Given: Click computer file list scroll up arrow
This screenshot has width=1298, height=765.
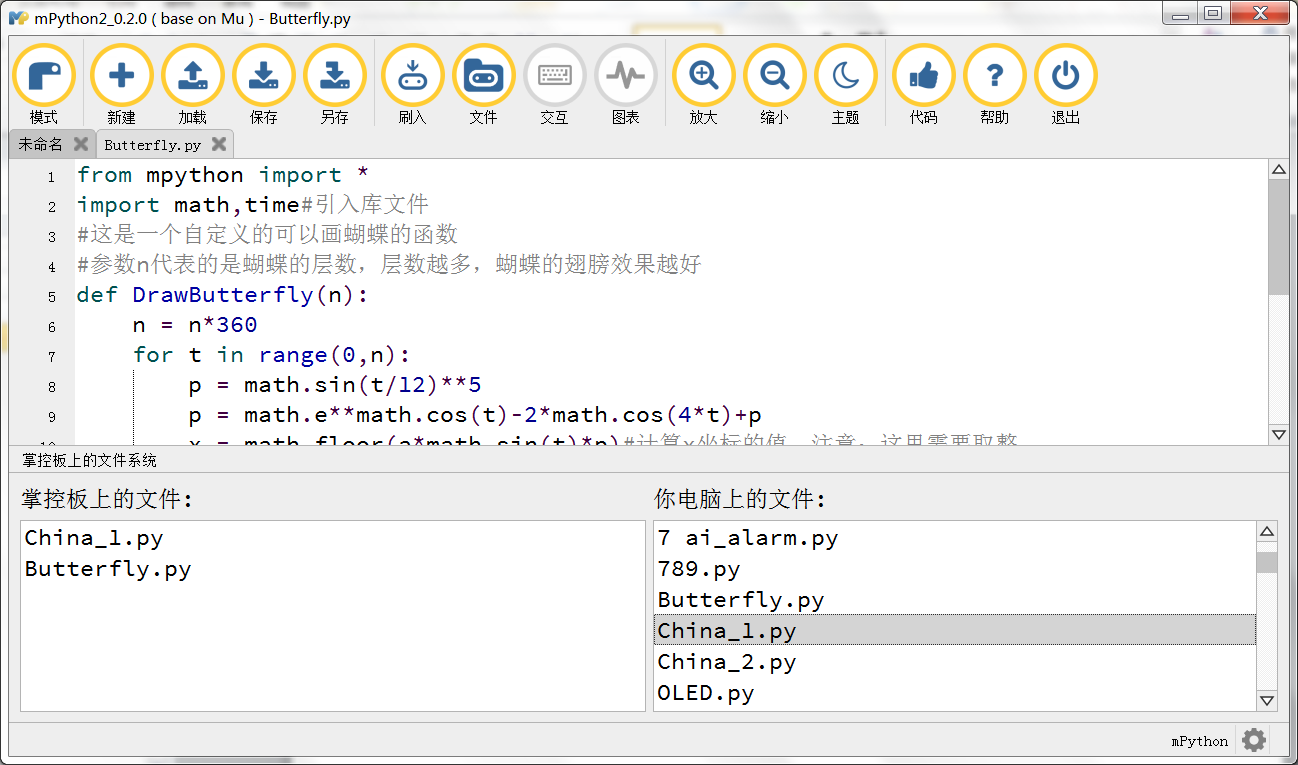Looking at the screenshot, I should click(x=1267, y=532).
